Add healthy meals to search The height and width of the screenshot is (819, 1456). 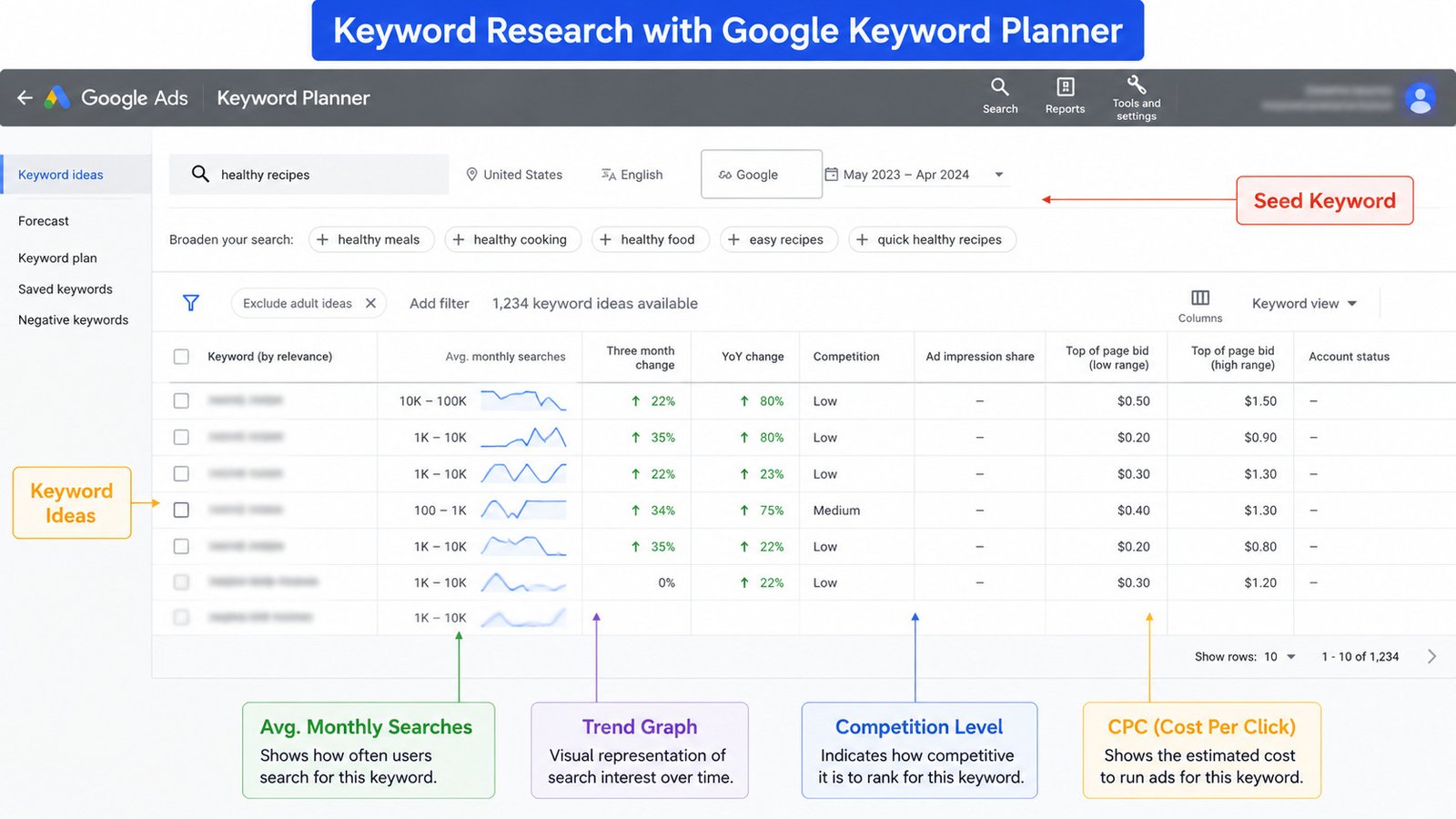point(371,239)
